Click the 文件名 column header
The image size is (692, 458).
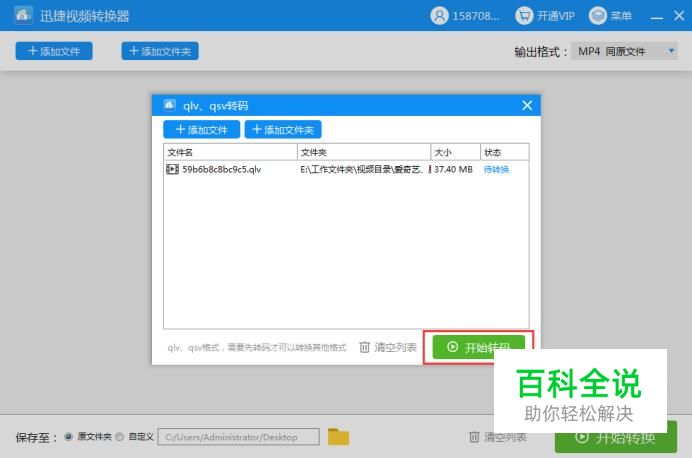[x=230, y=152]
